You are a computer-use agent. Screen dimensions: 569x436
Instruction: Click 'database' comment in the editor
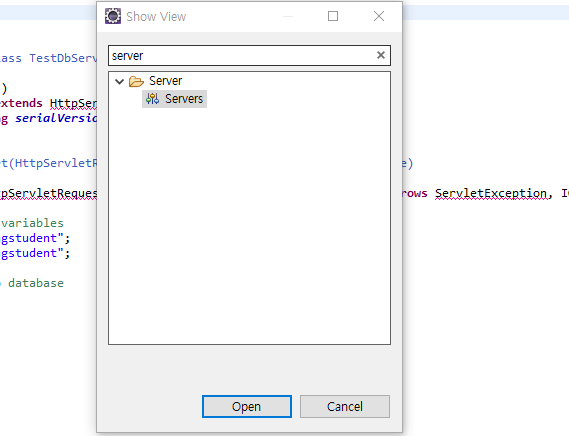36,283
